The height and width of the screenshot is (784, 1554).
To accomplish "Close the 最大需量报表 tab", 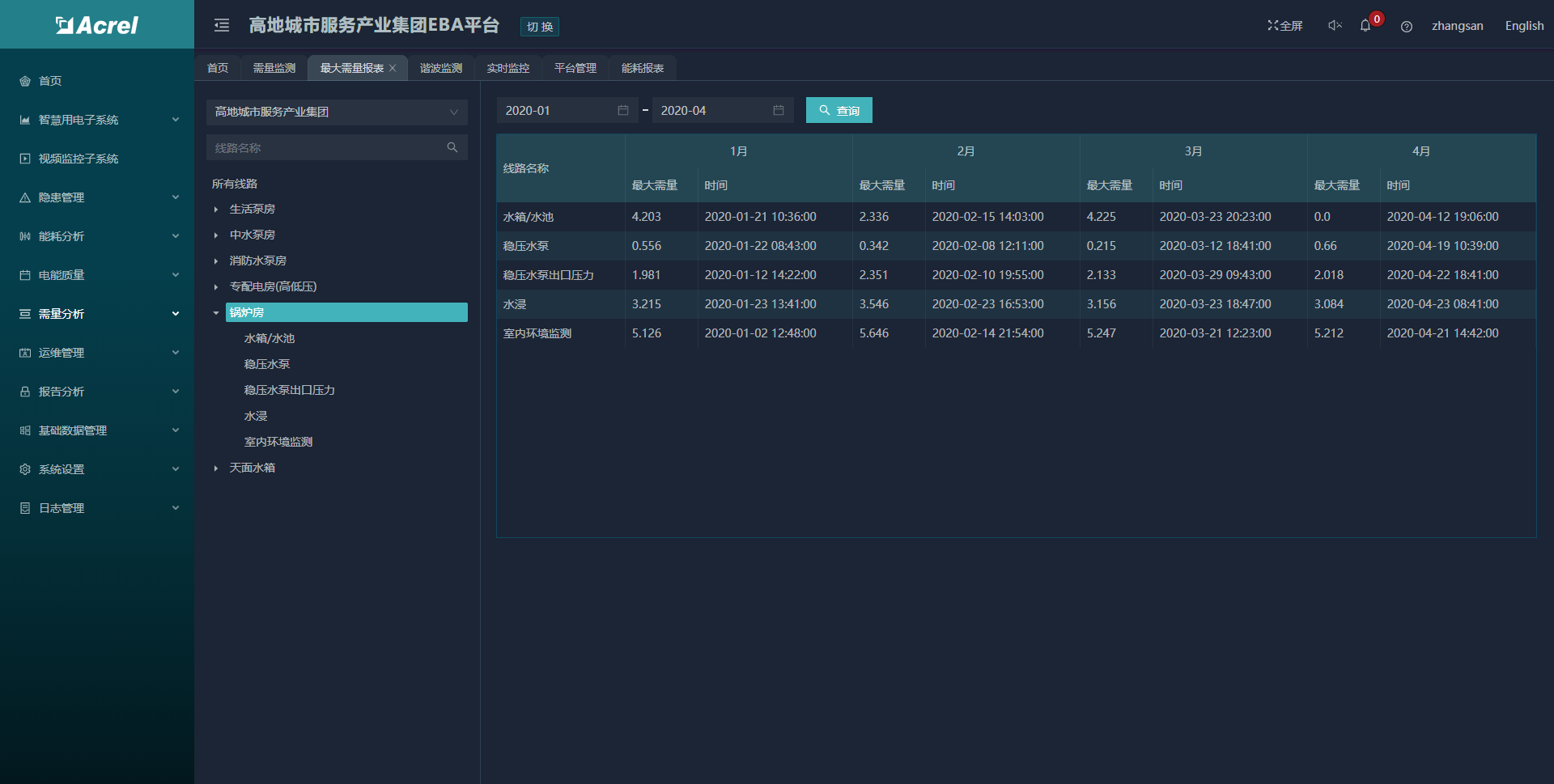I will (393, 69).
